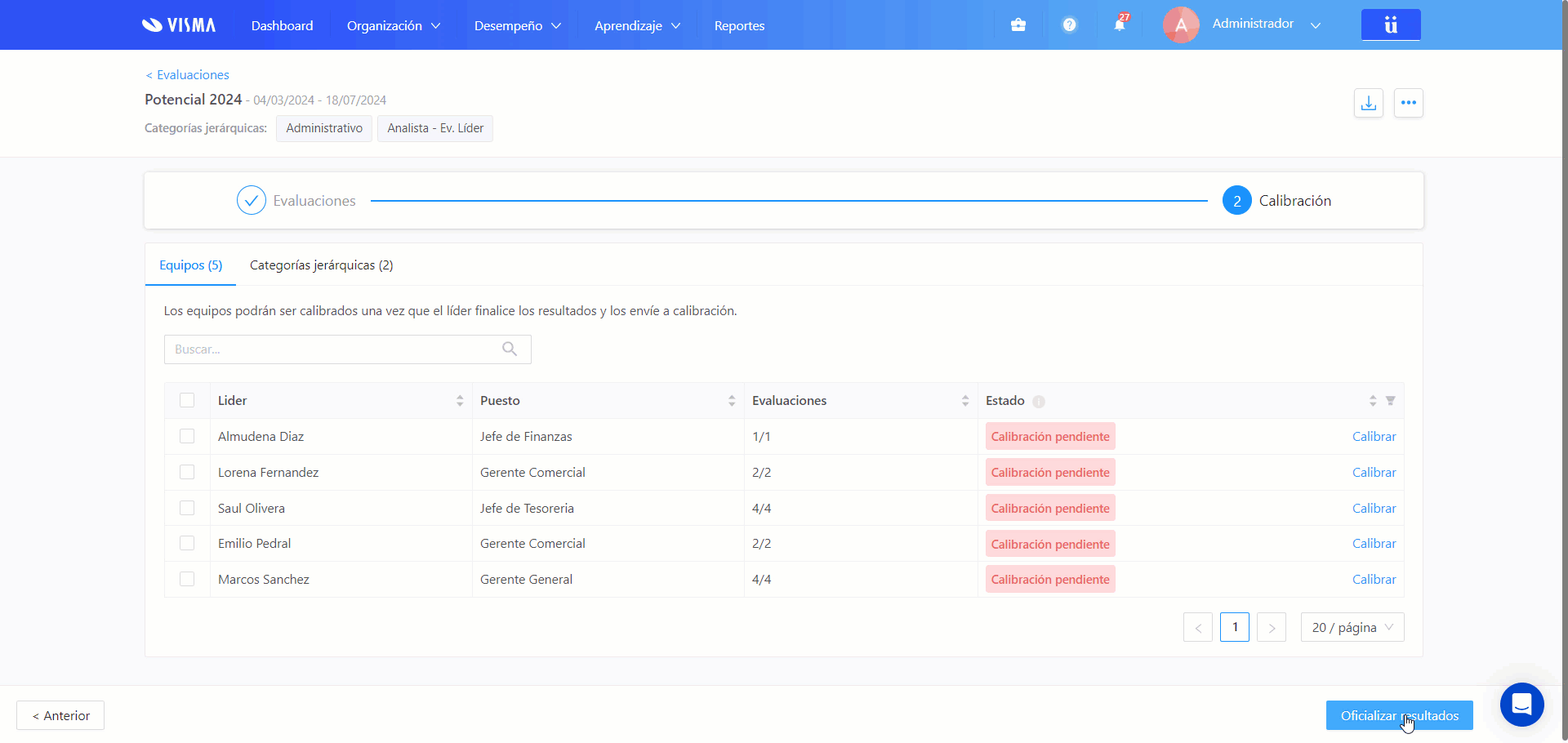Click the Anterior button
Viewport: 1568px width, 743px height.
(60, 715)
